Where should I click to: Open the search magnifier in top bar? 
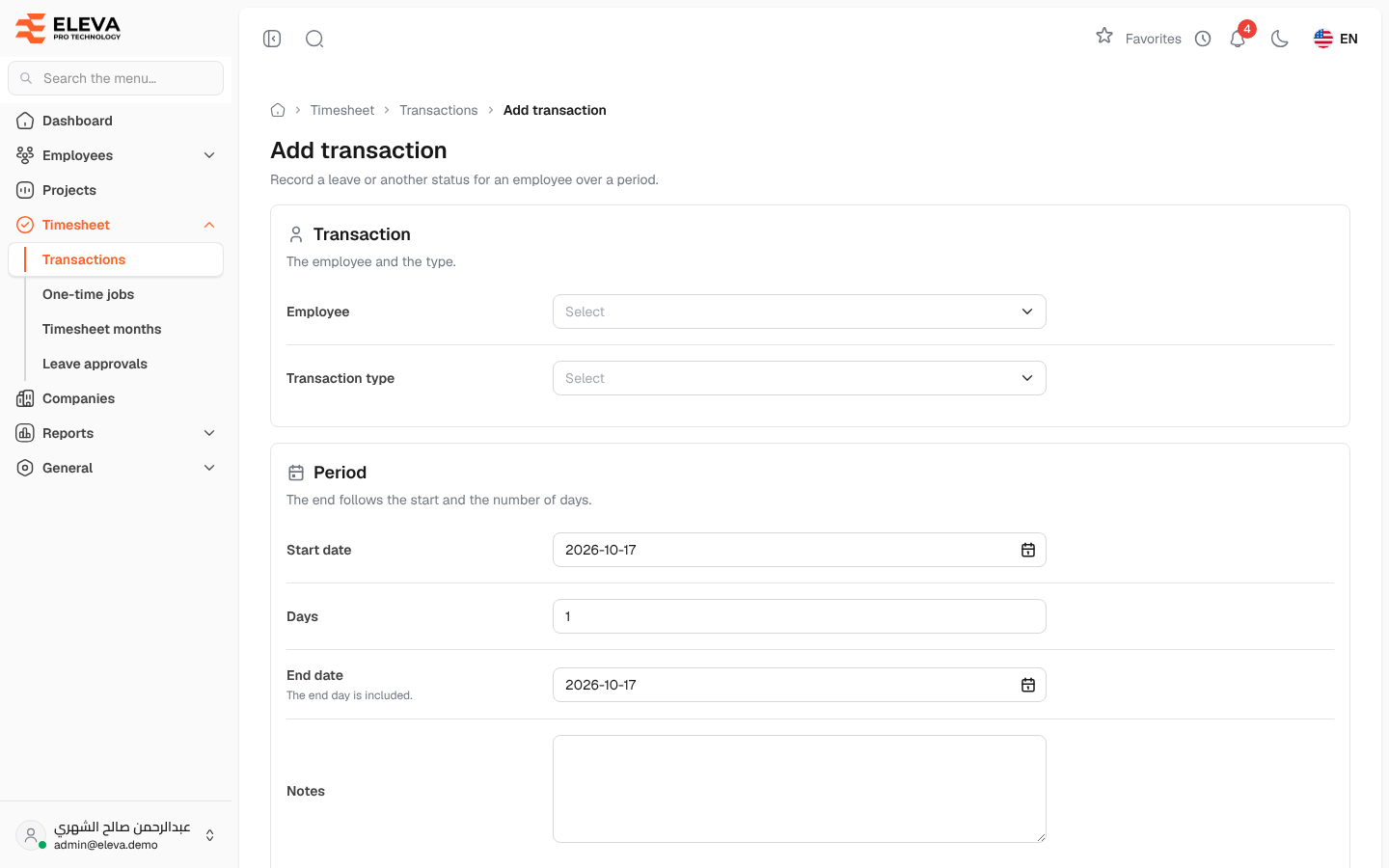tap(314, 39)
